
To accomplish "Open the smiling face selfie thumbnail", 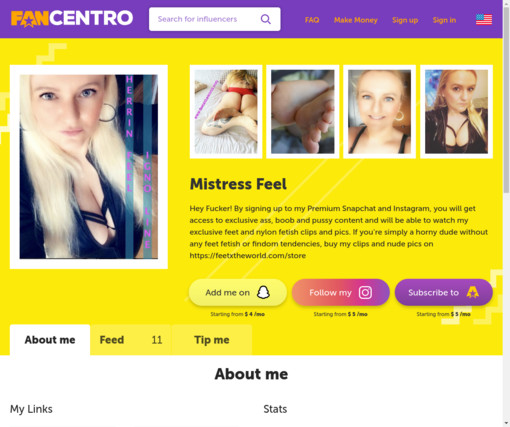I will (379, 112).
